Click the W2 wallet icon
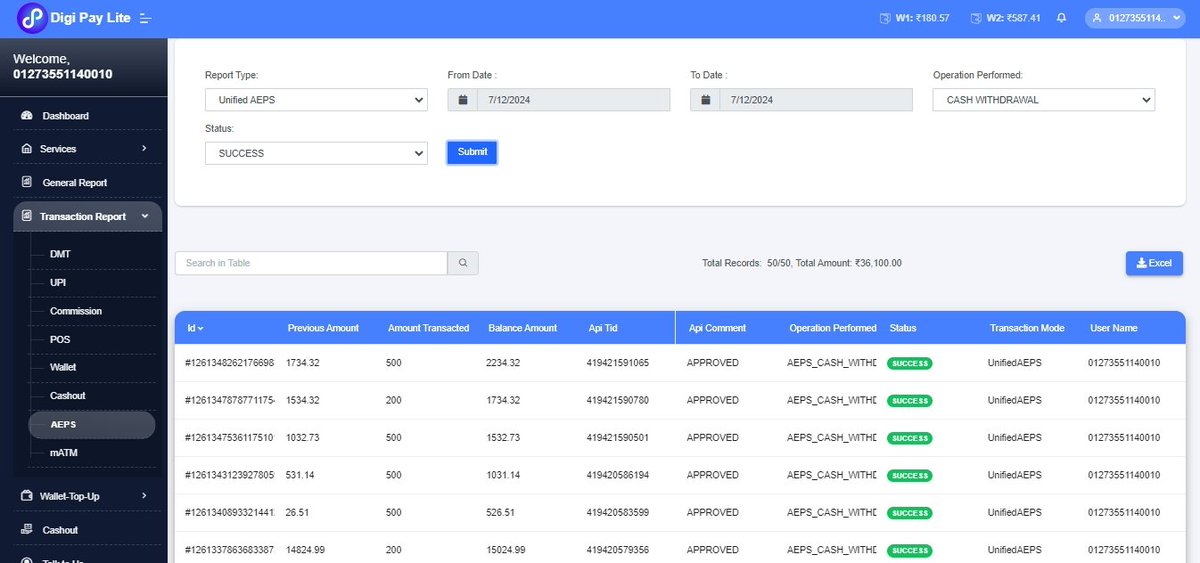 pos(975,18)
